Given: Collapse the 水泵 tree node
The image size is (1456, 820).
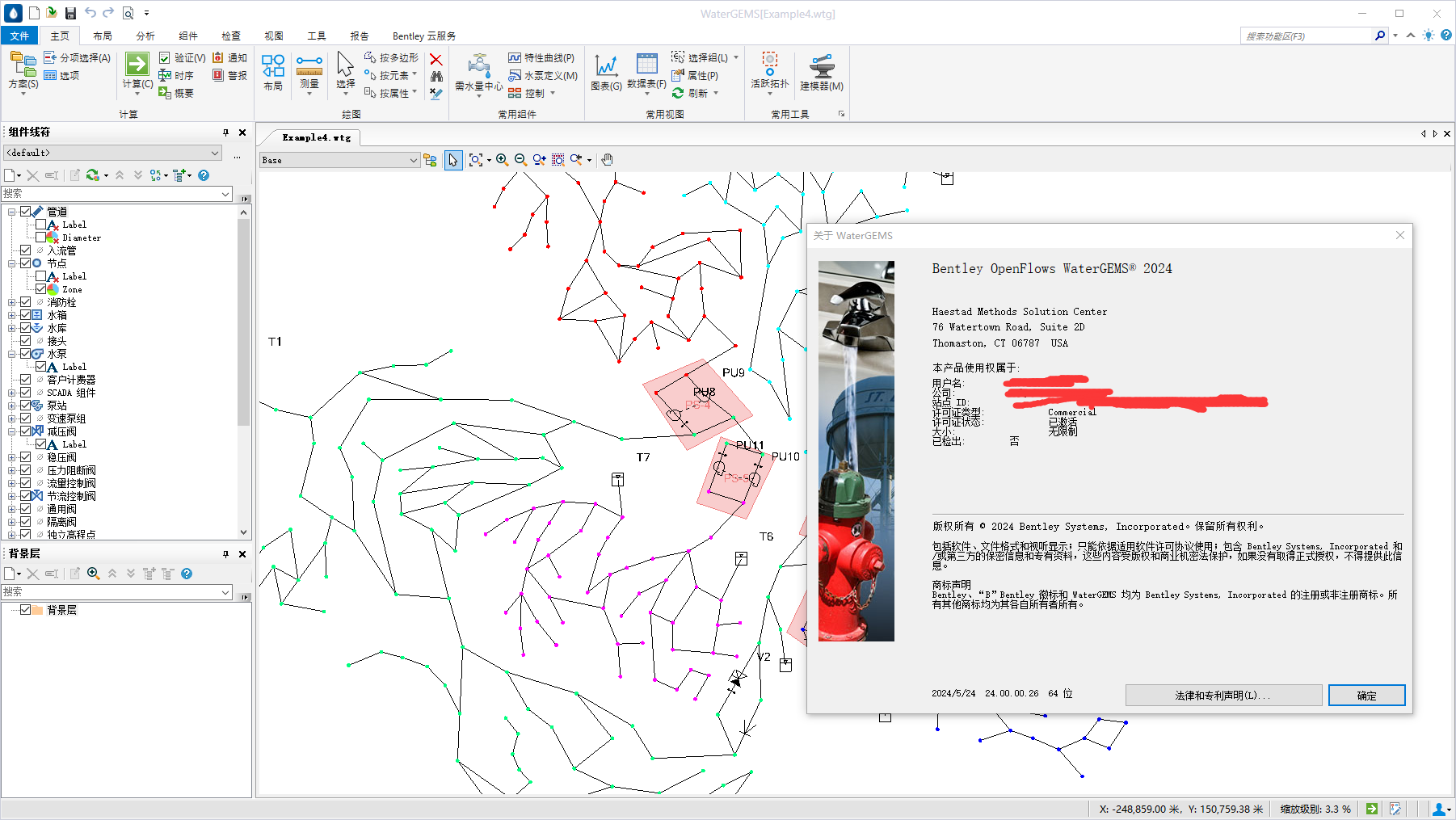Looking at the screenshot, I should (x=12, y=354).
